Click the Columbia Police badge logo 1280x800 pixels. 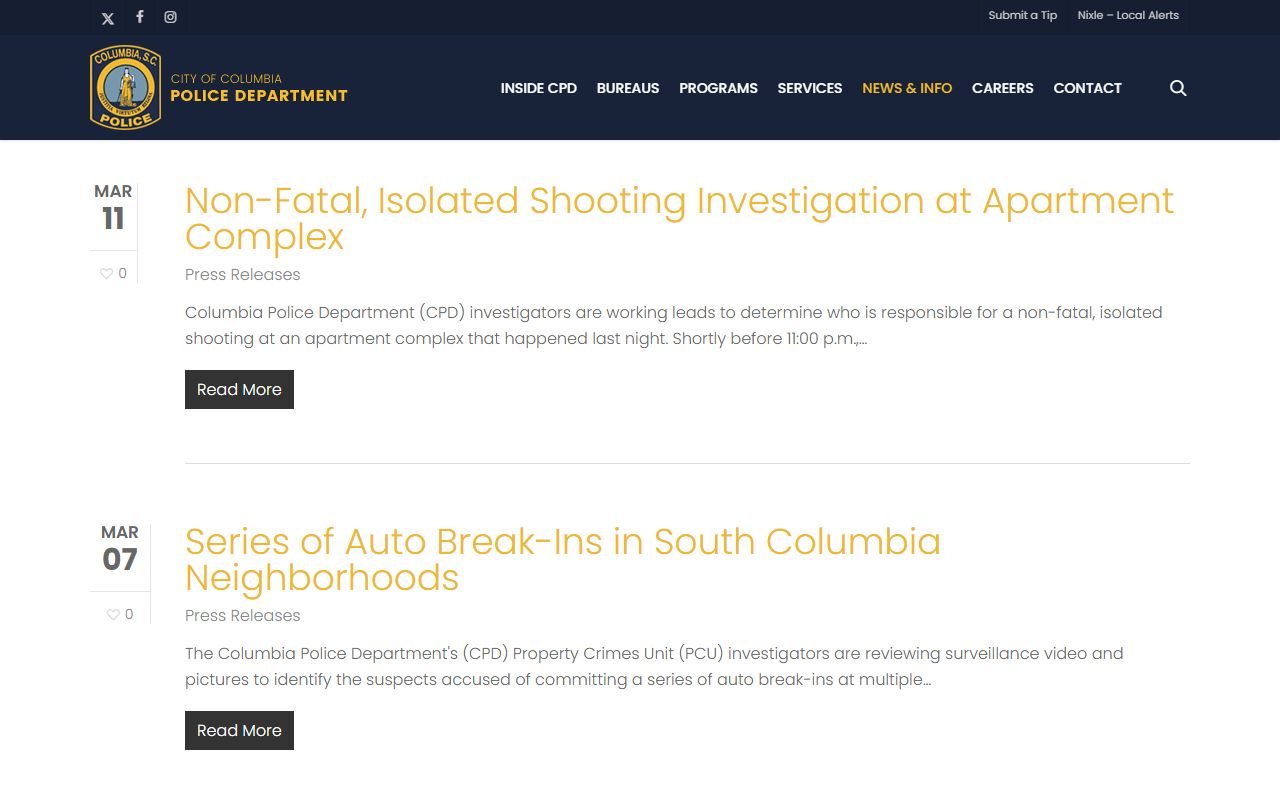coord(126,88)
